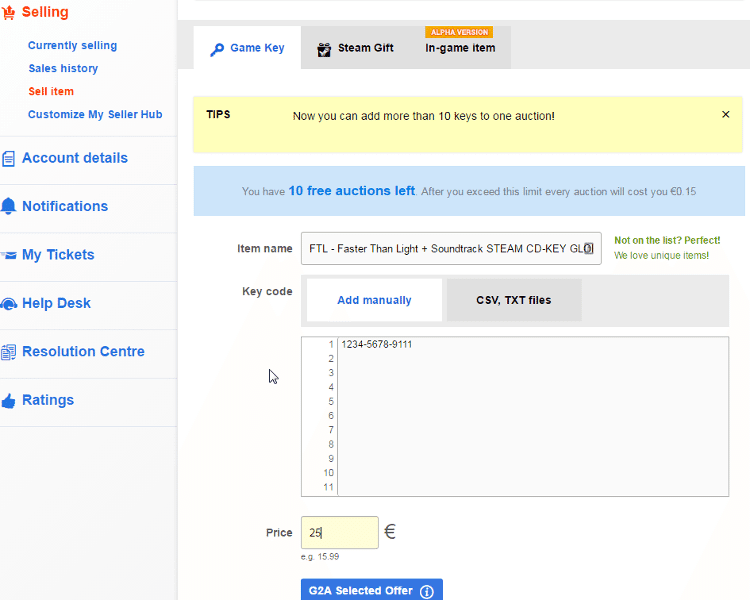750x600 pixels.
Task: Click icon at end of Item name field
Action: 588,248
